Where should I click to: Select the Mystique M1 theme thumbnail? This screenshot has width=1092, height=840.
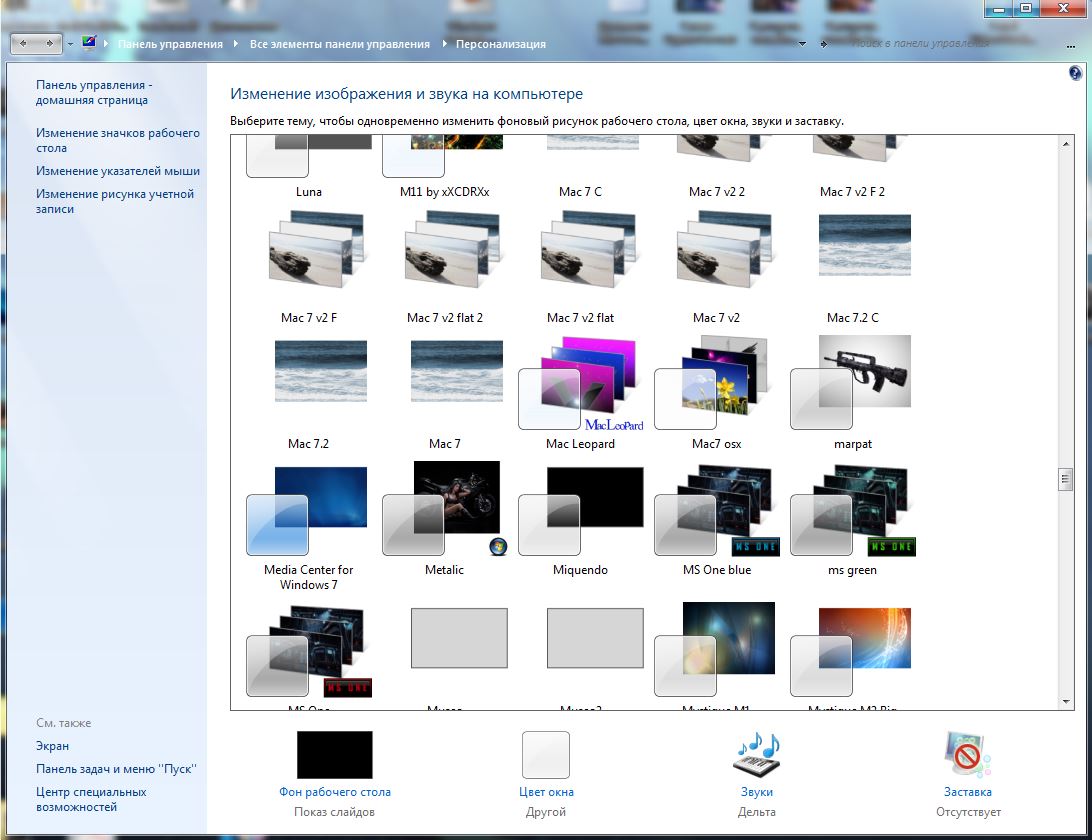click(716, 649)
